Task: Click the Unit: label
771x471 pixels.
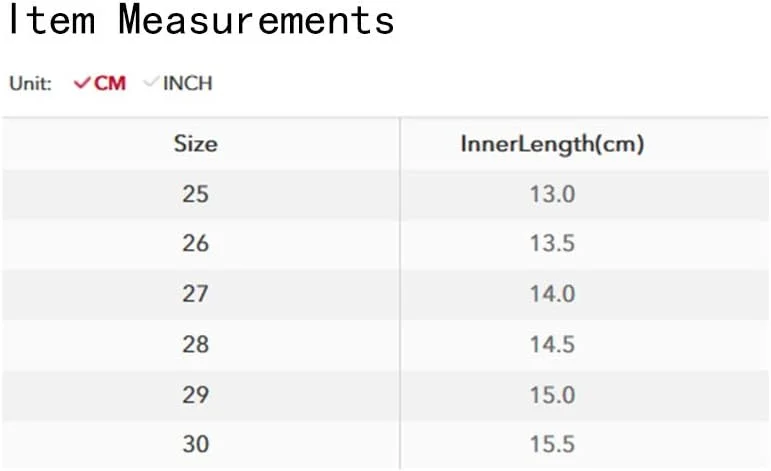Action: pos(30,83)
